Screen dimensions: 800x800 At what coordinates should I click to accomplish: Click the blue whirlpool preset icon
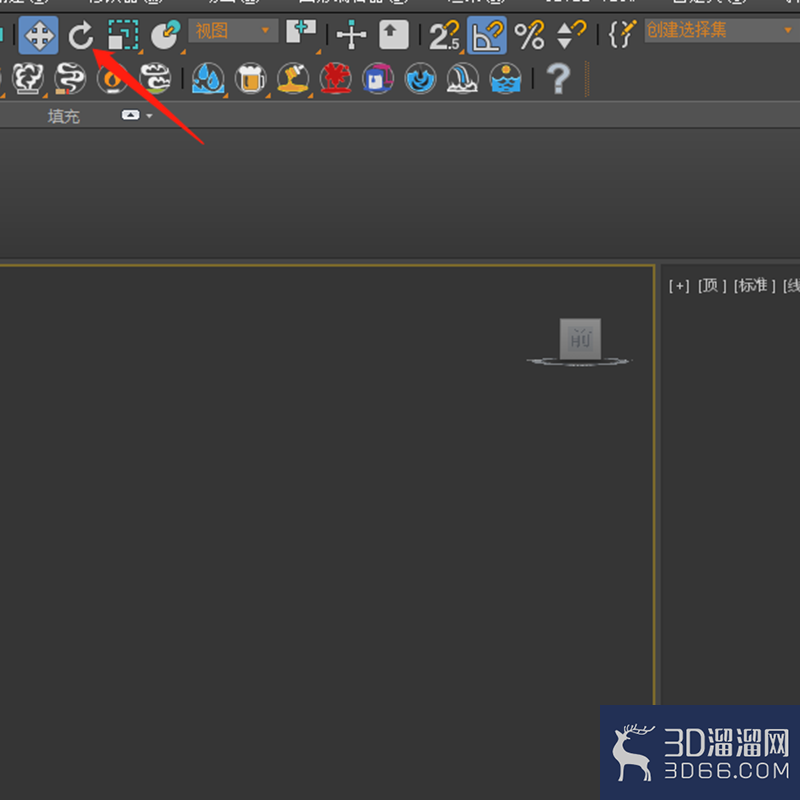[420, 79]
